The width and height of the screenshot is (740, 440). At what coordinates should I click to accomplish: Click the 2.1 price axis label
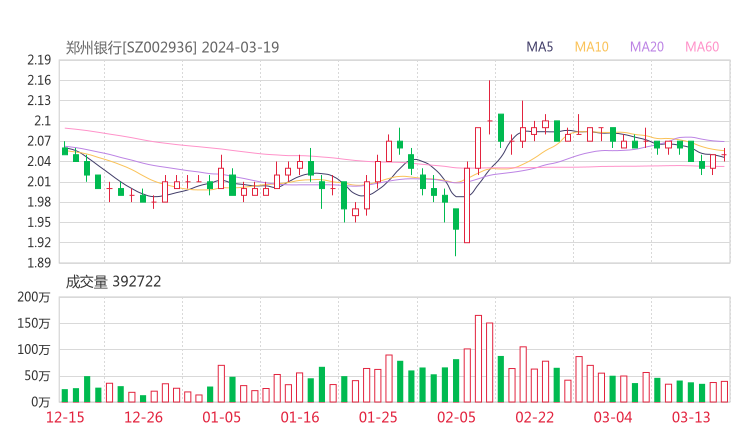[x=42, y=121]
